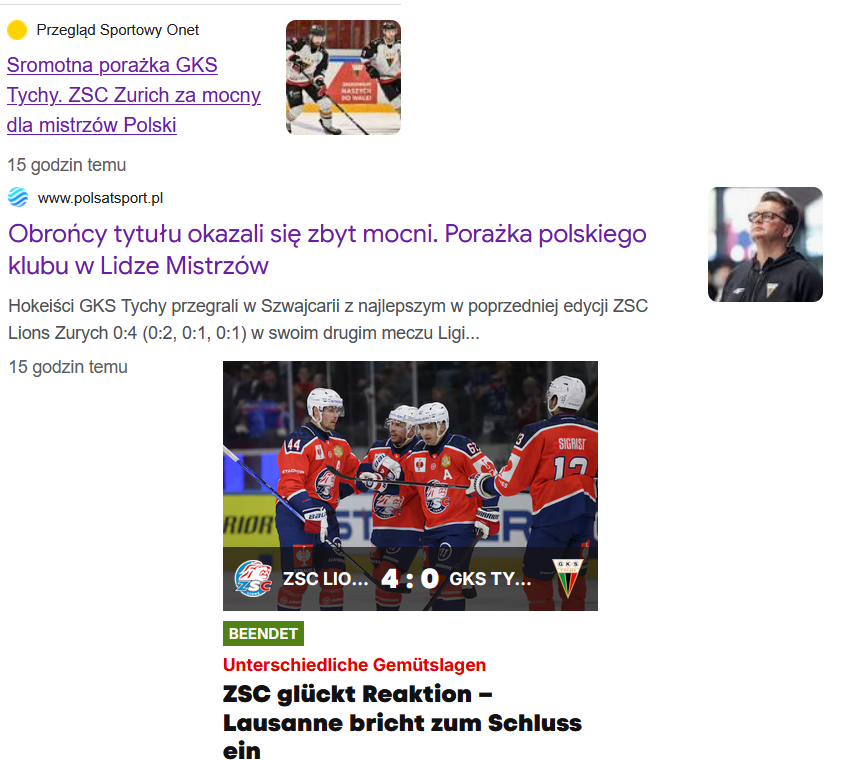Open 'Obrońcy tytułu okazali się zbyt mocni' headline
The image size is (854, 760).
pyautogui.click(x=327, y=250)
